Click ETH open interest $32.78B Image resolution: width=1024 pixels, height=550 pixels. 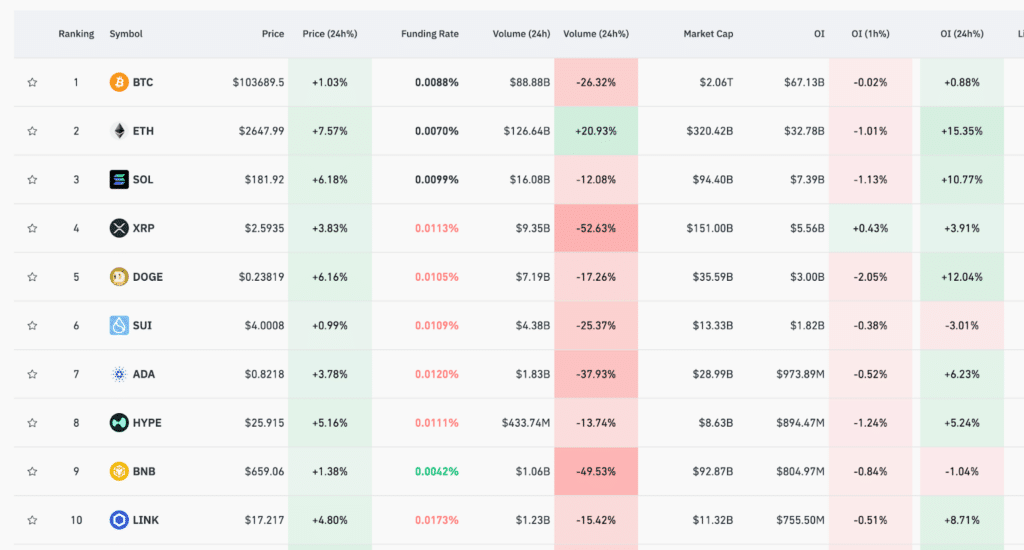[805, 131]
